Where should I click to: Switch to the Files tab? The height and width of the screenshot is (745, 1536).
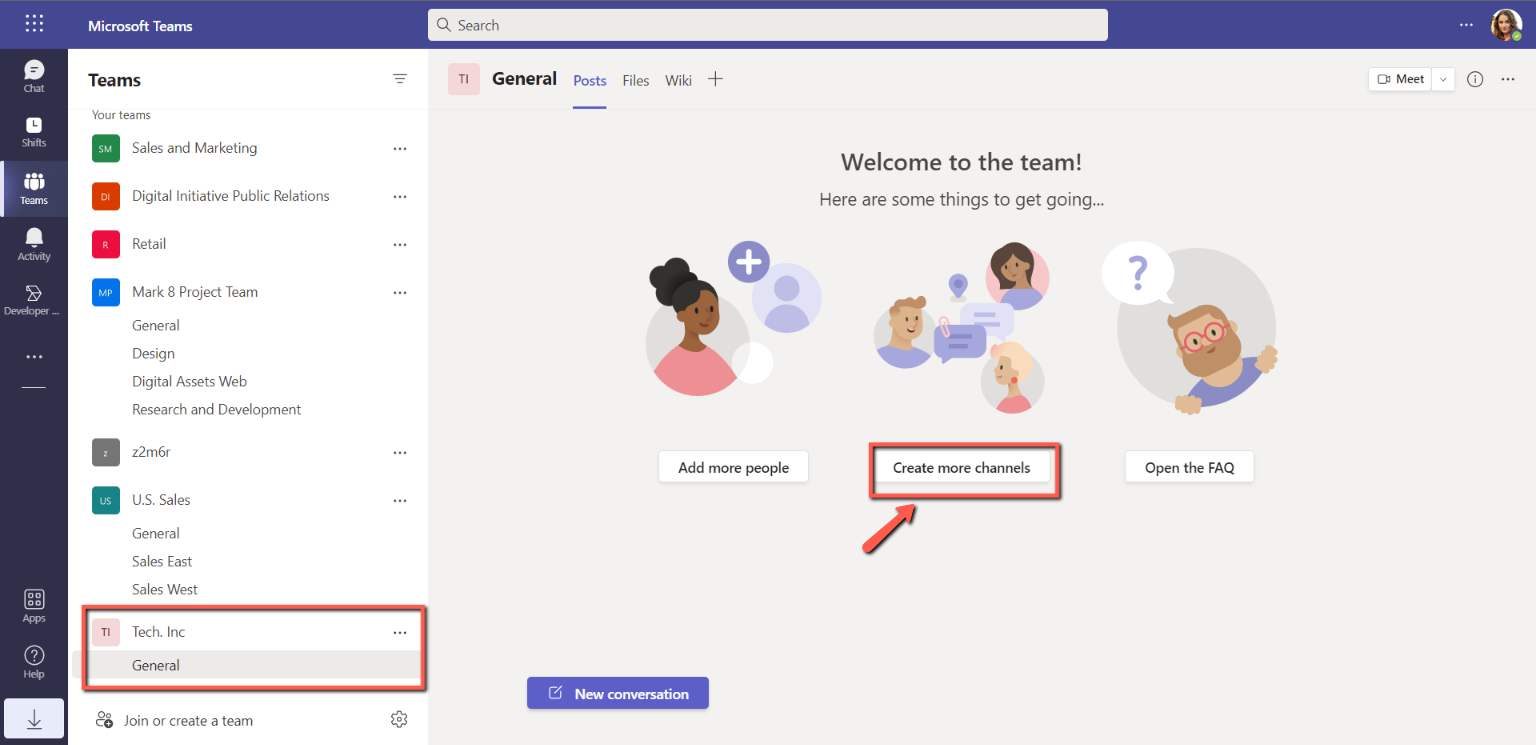click(636, 80)
